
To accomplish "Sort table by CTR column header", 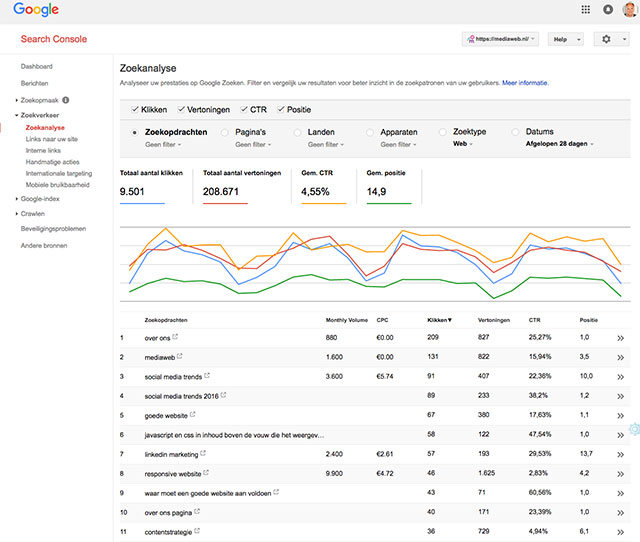I will click(534, 320).
